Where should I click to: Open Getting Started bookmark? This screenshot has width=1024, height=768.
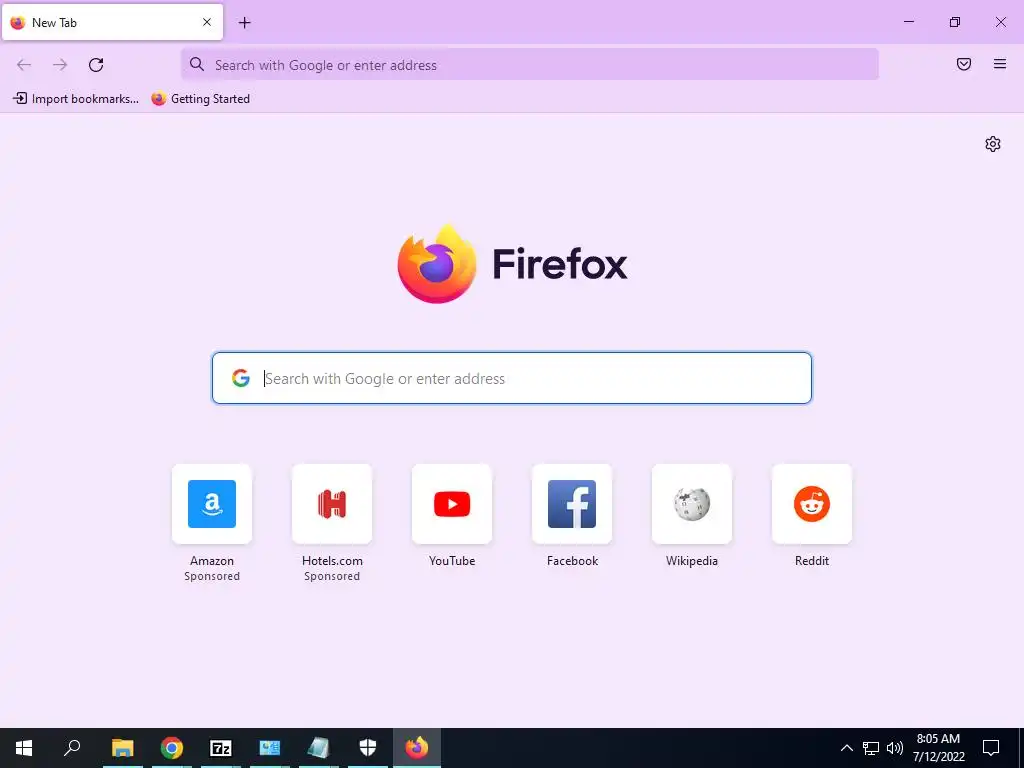tap(200, 99)
